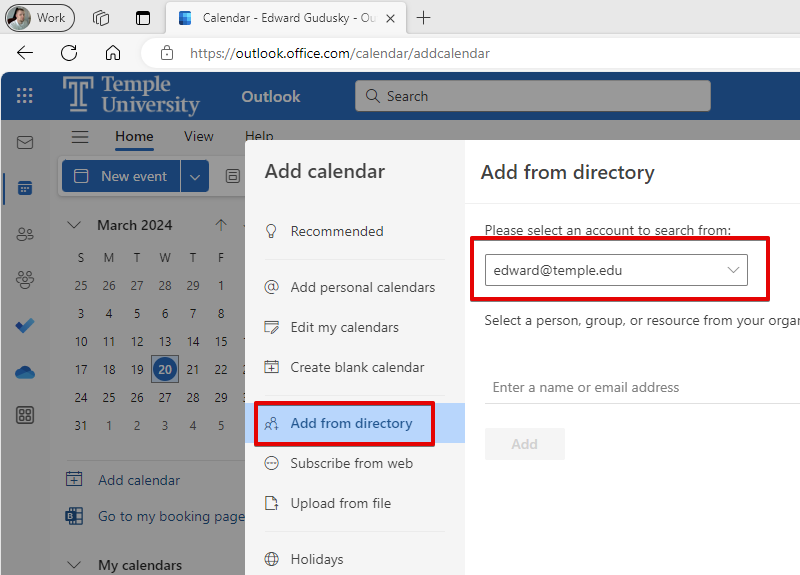Go back with browser back arrow
The height and width of the screenshot is (575, 800).
point(24,53)
